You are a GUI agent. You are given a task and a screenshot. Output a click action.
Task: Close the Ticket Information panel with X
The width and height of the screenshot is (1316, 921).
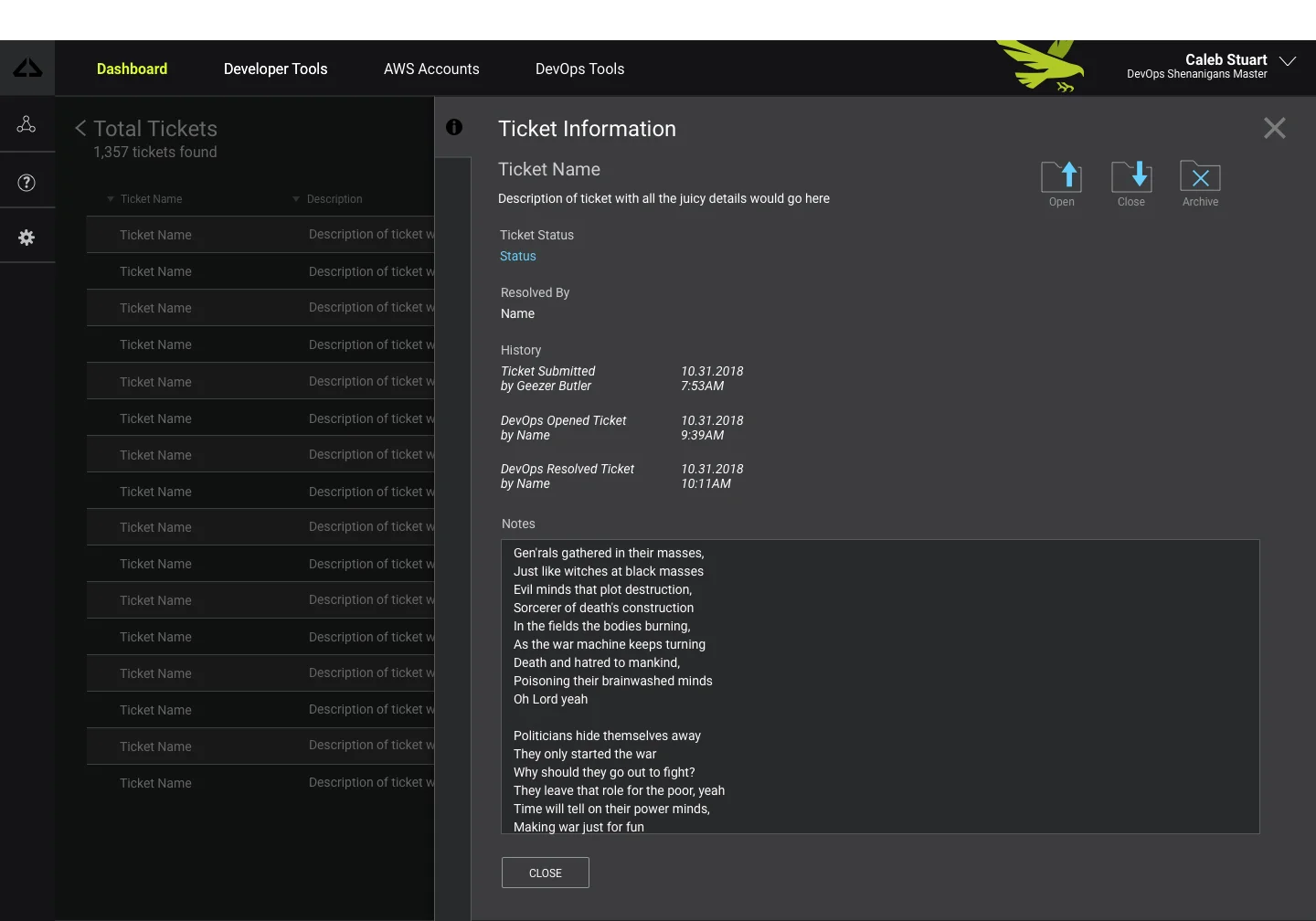(x=1275, y=128)
